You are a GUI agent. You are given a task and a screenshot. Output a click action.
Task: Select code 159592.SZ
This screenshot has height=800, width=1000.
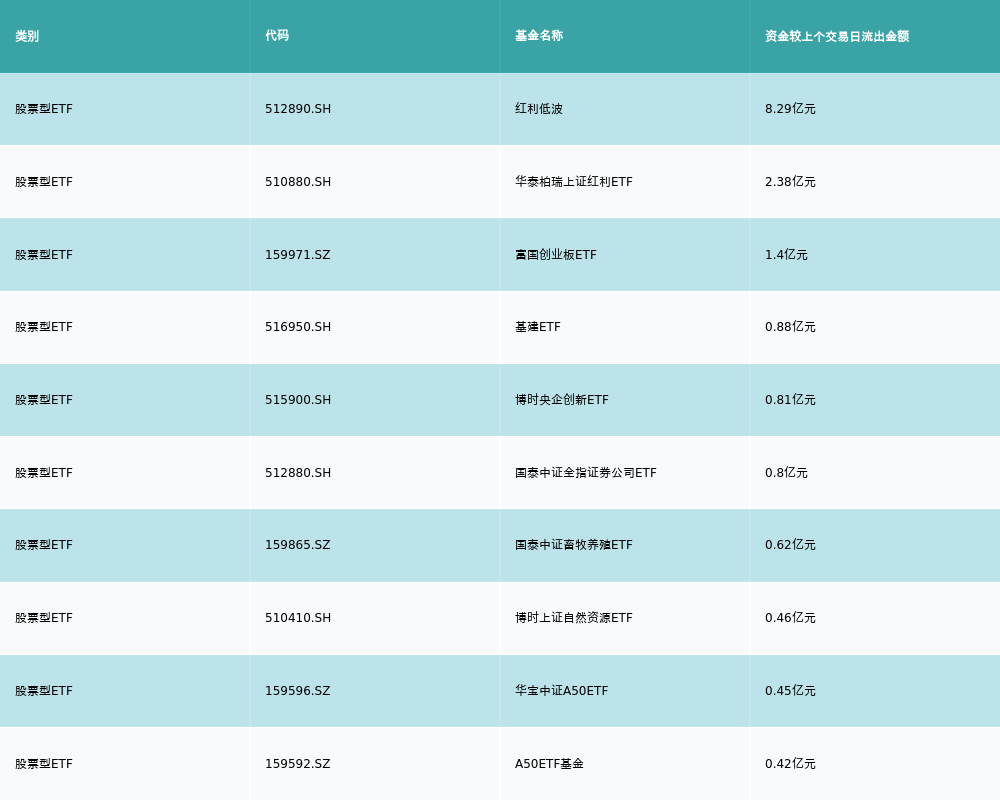[x=298, y=764]
